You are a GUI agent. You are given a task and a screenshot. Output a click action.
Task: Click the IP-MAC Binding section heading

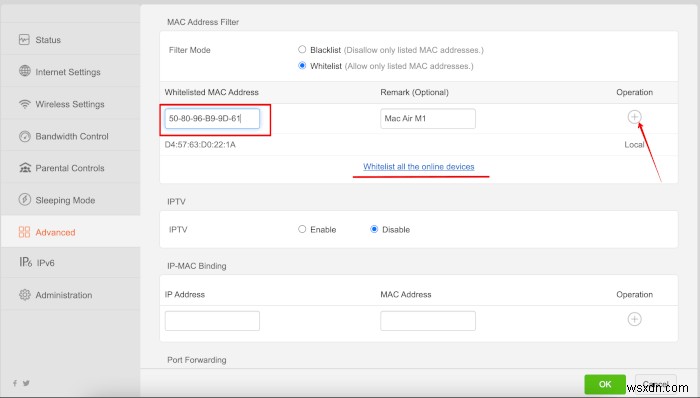point(196,266)
